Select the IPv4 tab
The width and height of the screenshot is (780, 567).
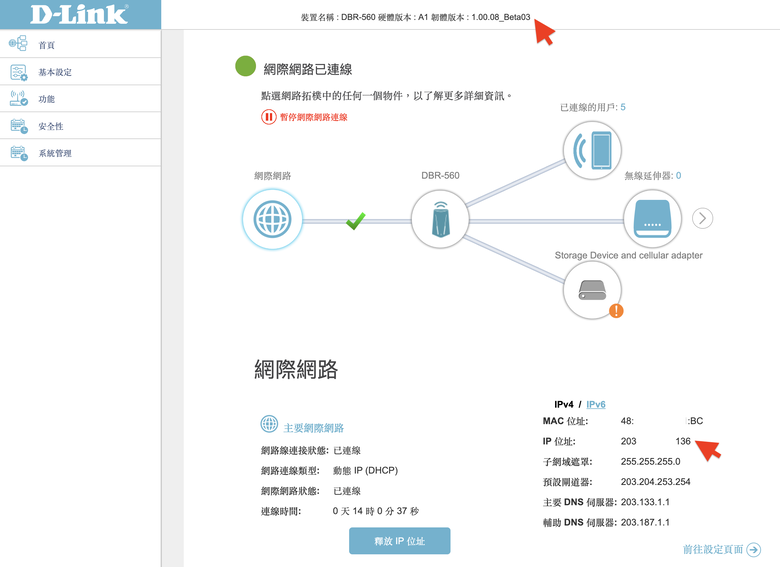(x=564, y=404)
